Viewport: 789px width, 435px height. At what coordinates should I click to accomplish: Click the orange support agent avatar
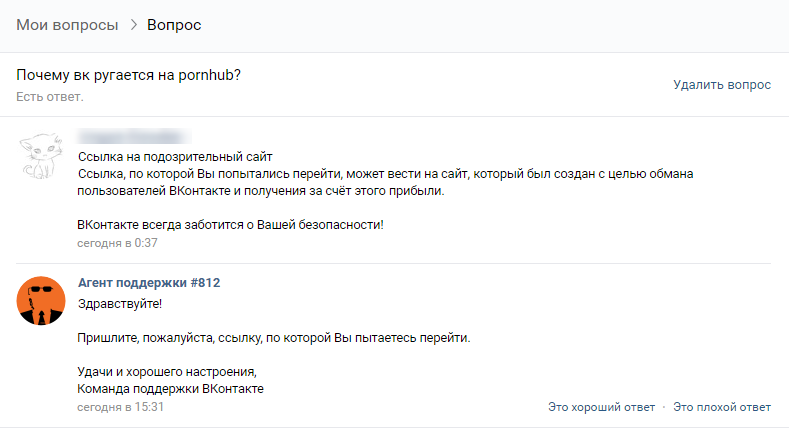coord(42,299)
